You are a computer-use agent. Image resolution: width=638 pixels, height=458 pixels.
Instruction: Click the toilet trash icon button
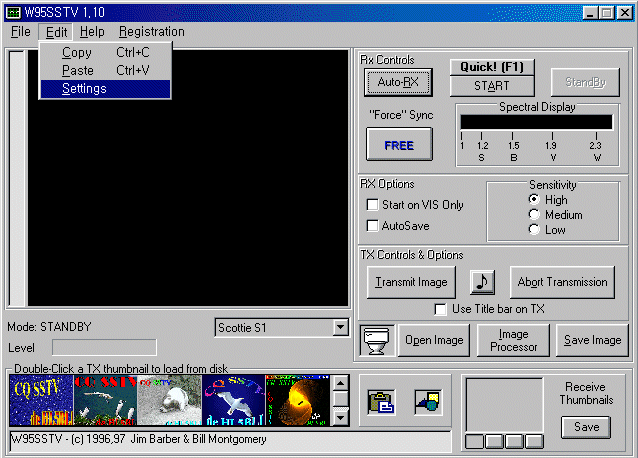(x=378, y=340)
